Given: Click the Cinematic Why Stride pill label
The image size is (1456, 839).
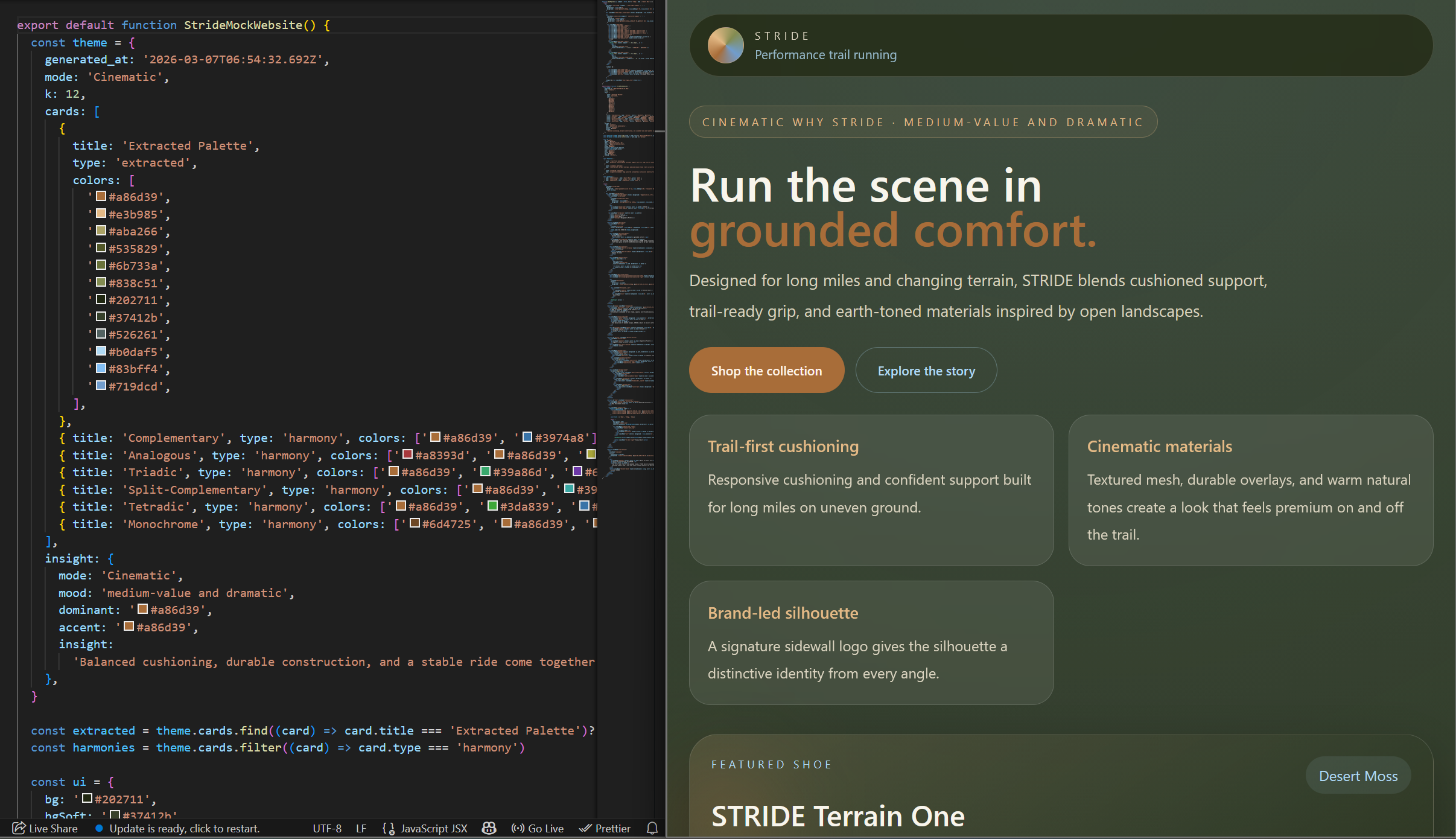Looking at the screenshot, I should [923, 122].
